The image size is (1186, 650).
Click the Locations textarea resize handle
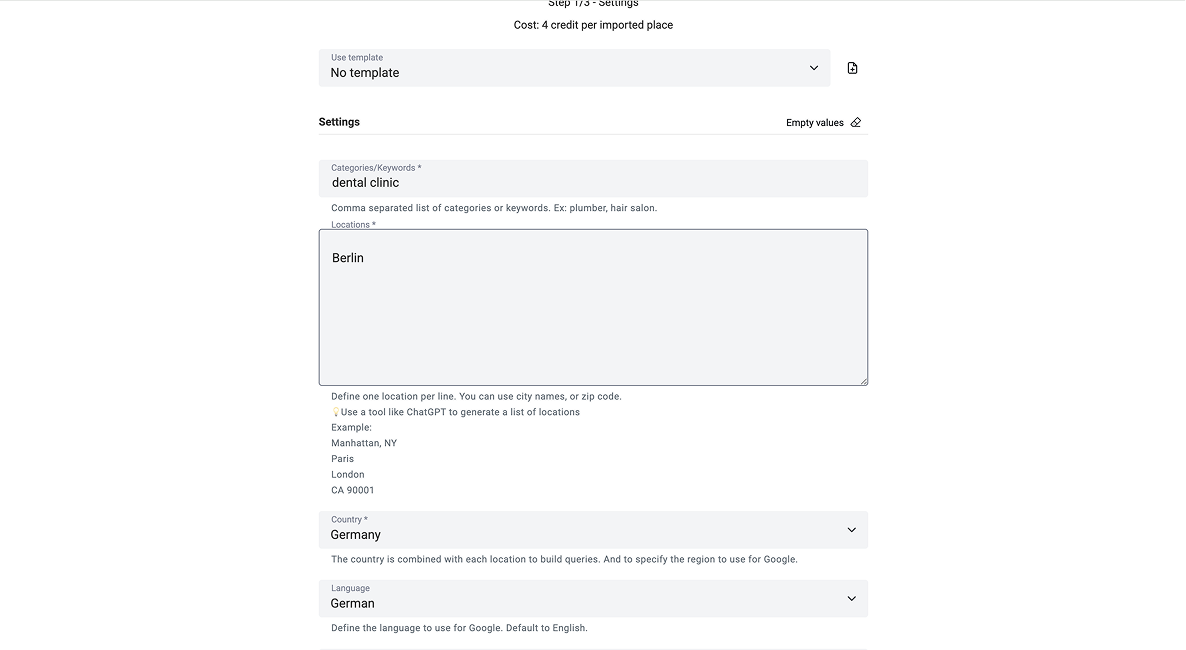864,381
